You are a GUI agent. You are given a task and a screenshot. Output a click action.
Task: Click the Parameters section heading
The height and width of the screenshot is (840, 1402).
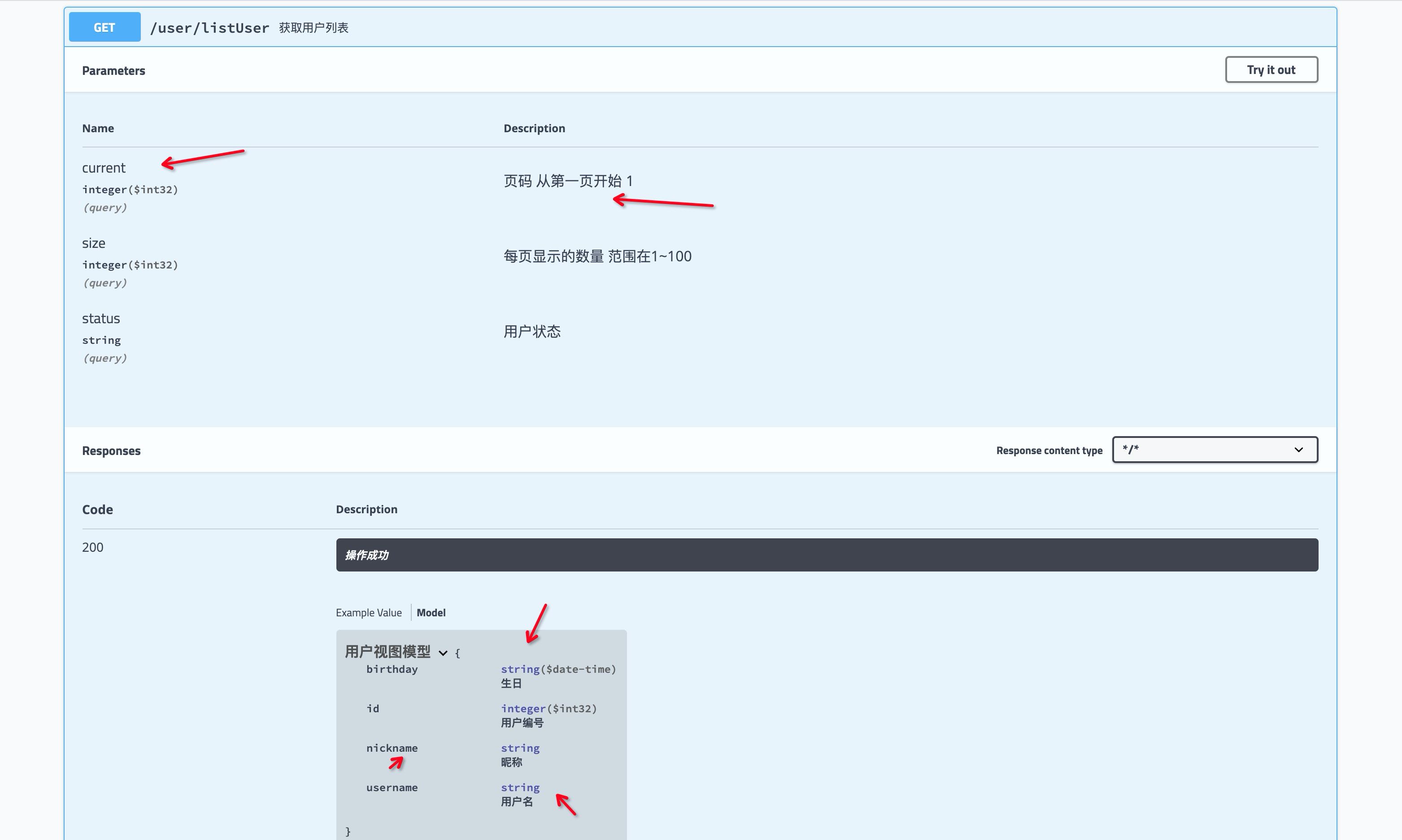pyautogui.click(x=113, y=70)
